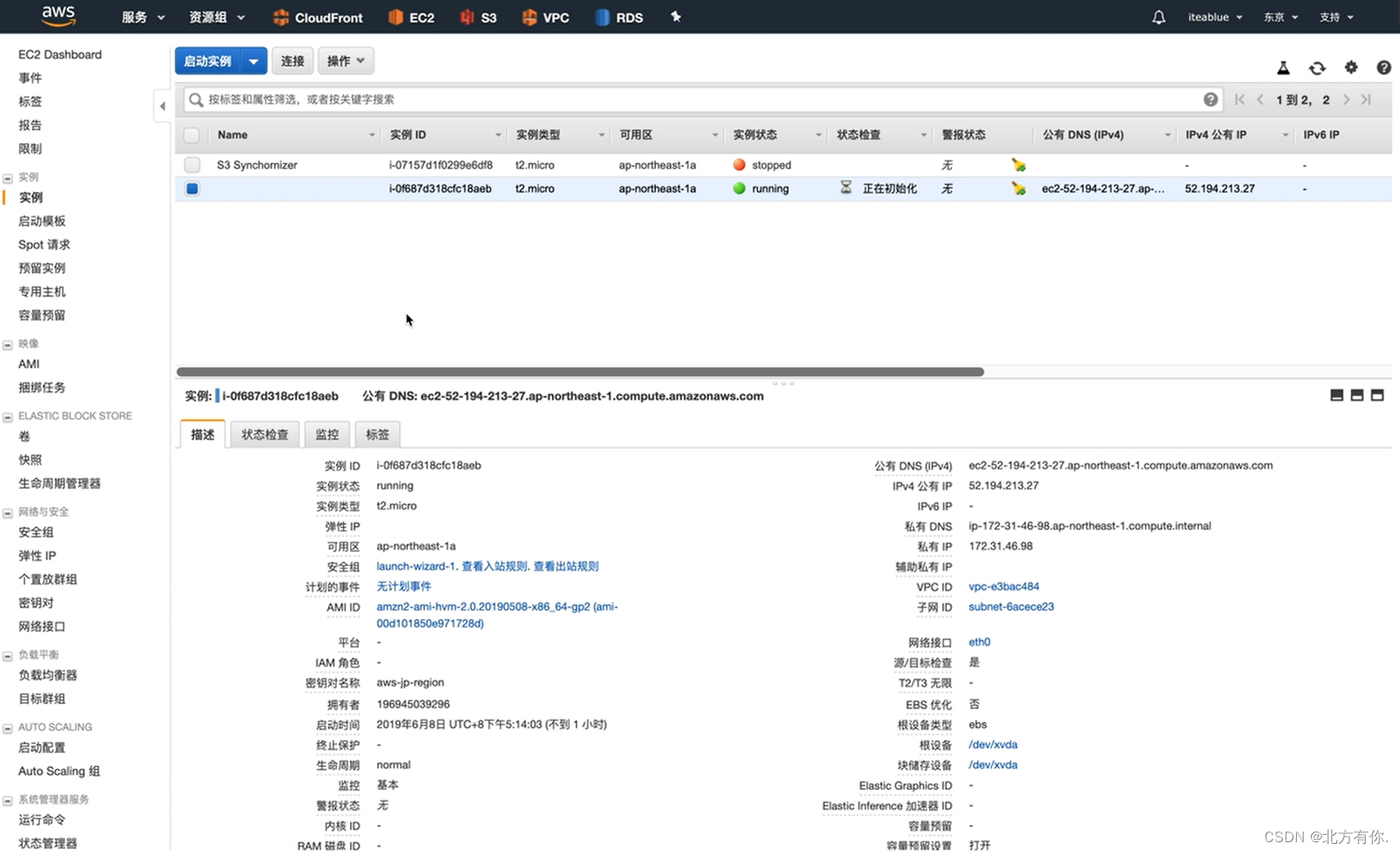Click the 连接 button

(293, 61)
